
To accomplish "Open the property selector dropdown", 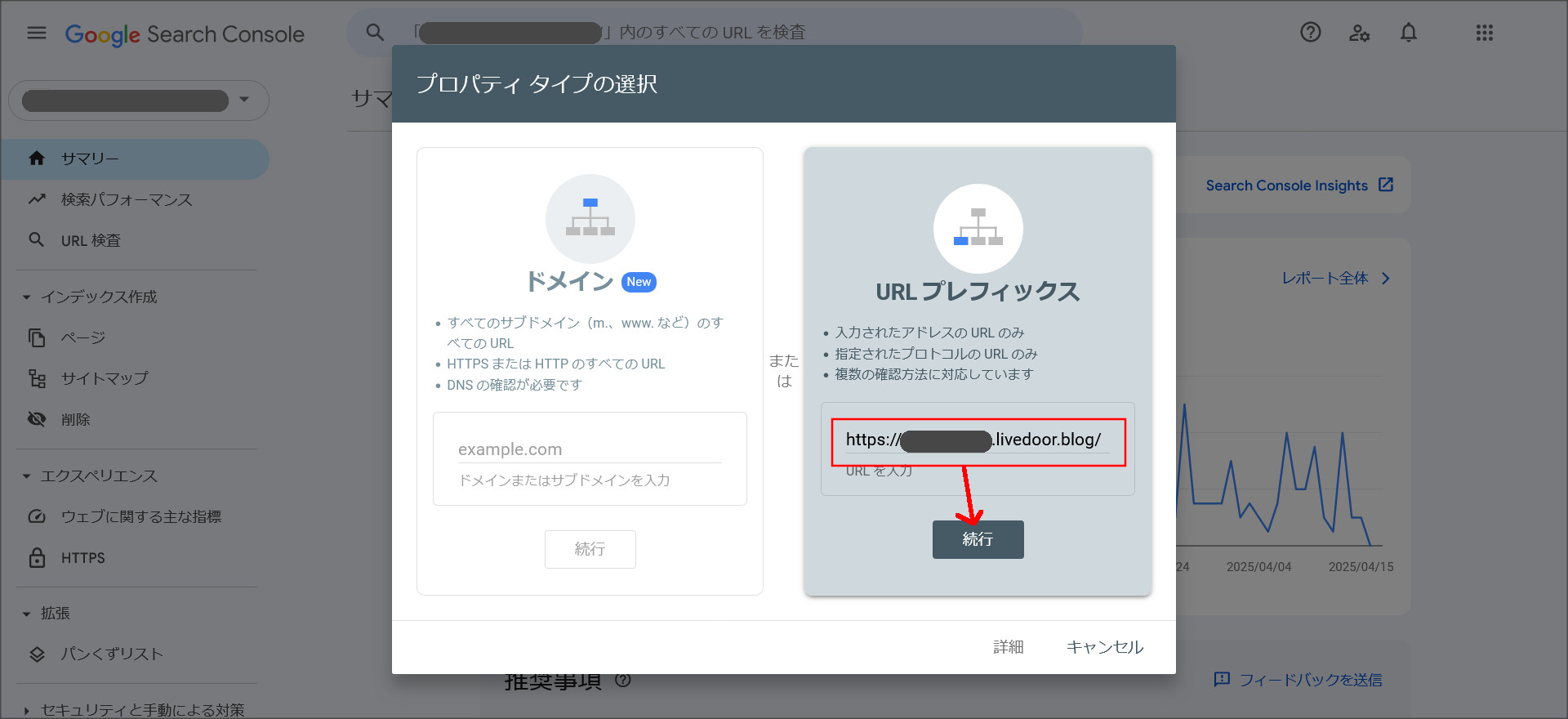I will coord(139,100).
